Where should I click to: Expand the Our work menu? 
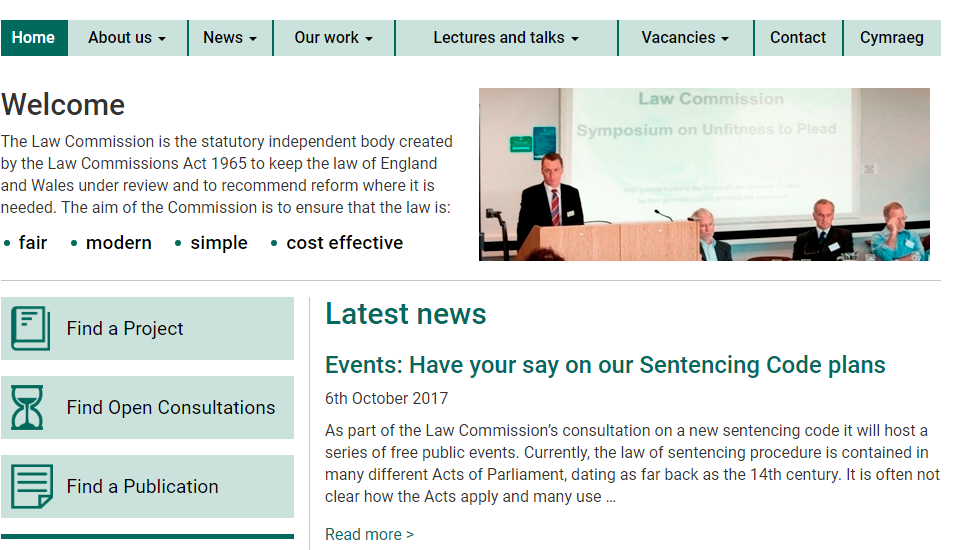333,38
